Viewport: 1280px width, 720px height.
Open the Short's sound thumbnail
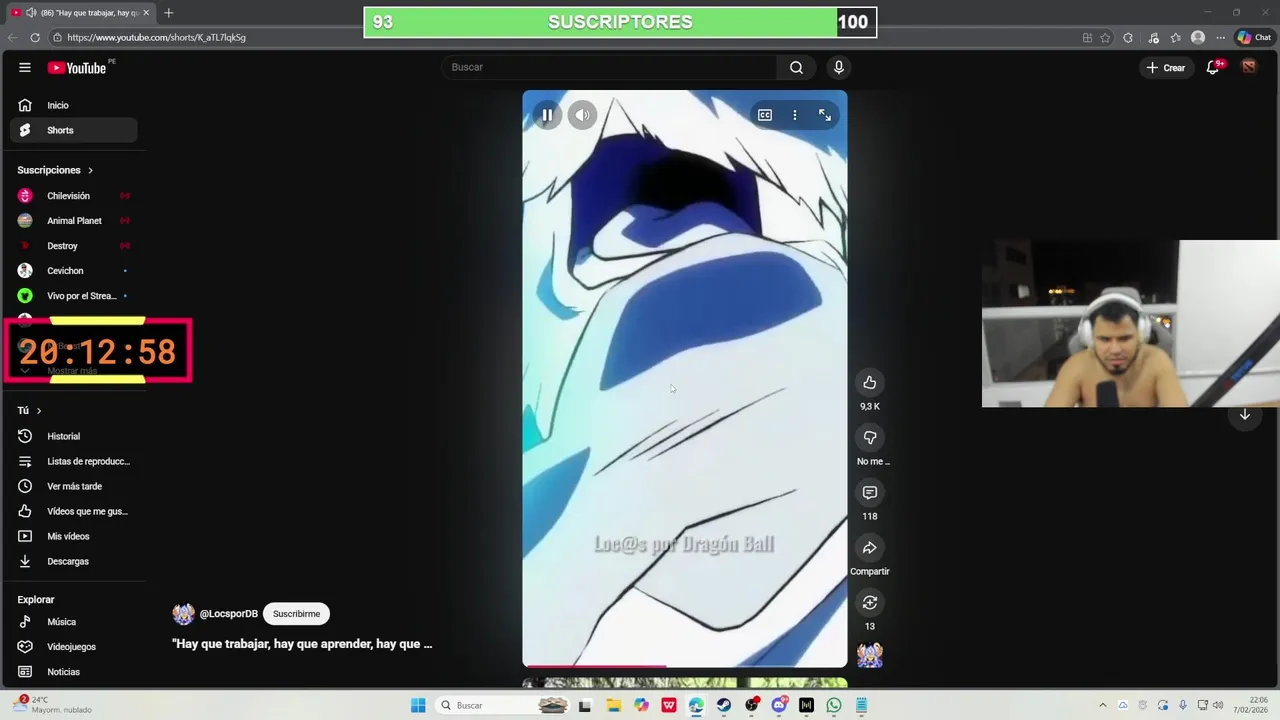pos(870,655)
